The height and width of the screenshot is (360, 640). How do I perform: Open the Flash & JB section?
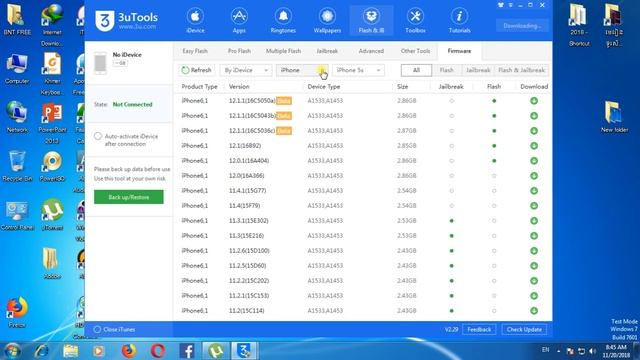click(x=371, y=21)
